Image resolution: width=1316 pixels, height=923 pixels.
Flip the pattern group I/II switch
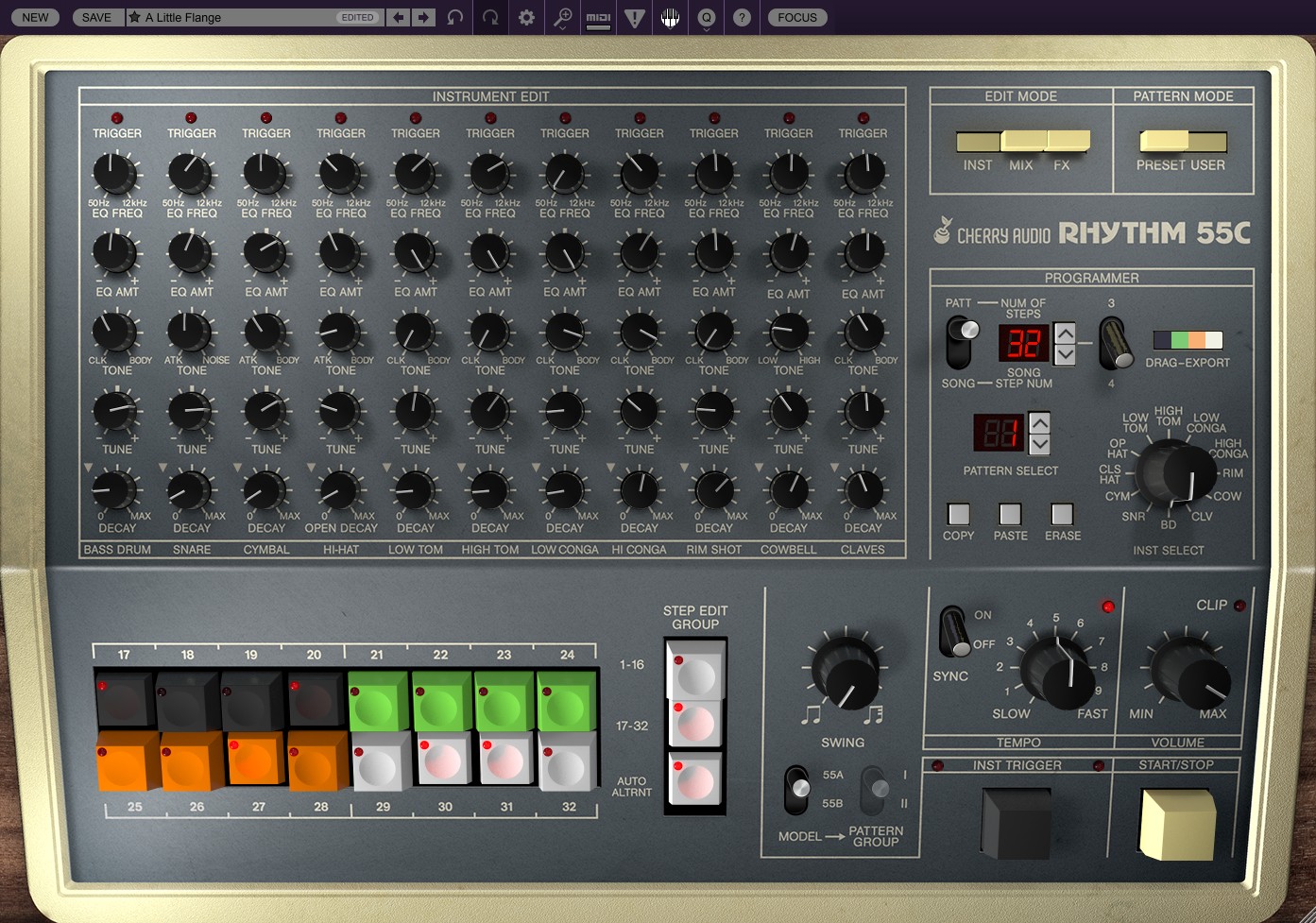point(875,790)
